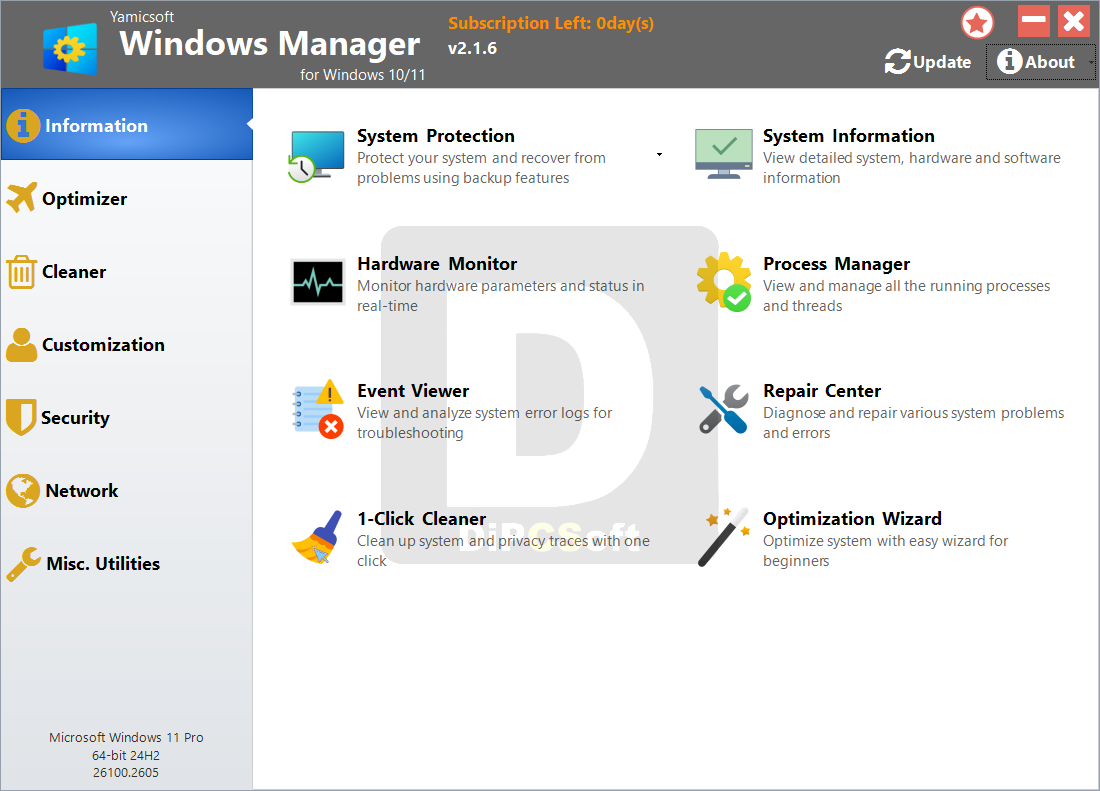The image size is (1100, 791).
Task: Close the Windows Manager window
Action: click(1074, 21)
